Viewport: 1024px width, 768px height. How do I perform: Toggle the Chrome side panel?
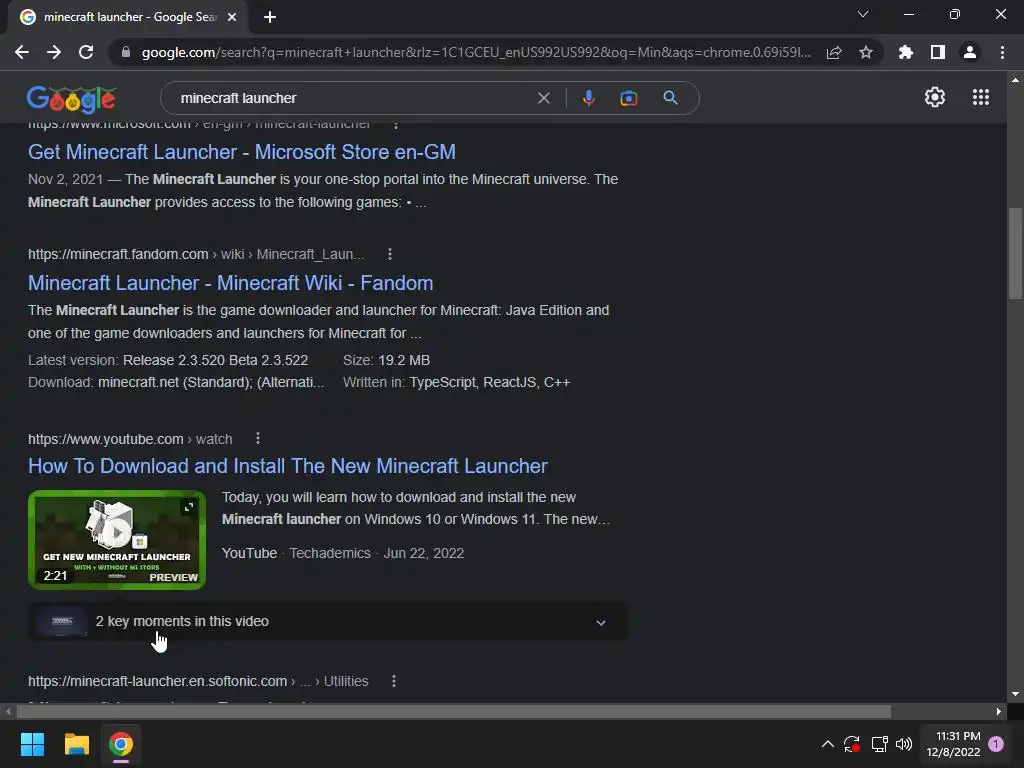[x=938, y=52]
